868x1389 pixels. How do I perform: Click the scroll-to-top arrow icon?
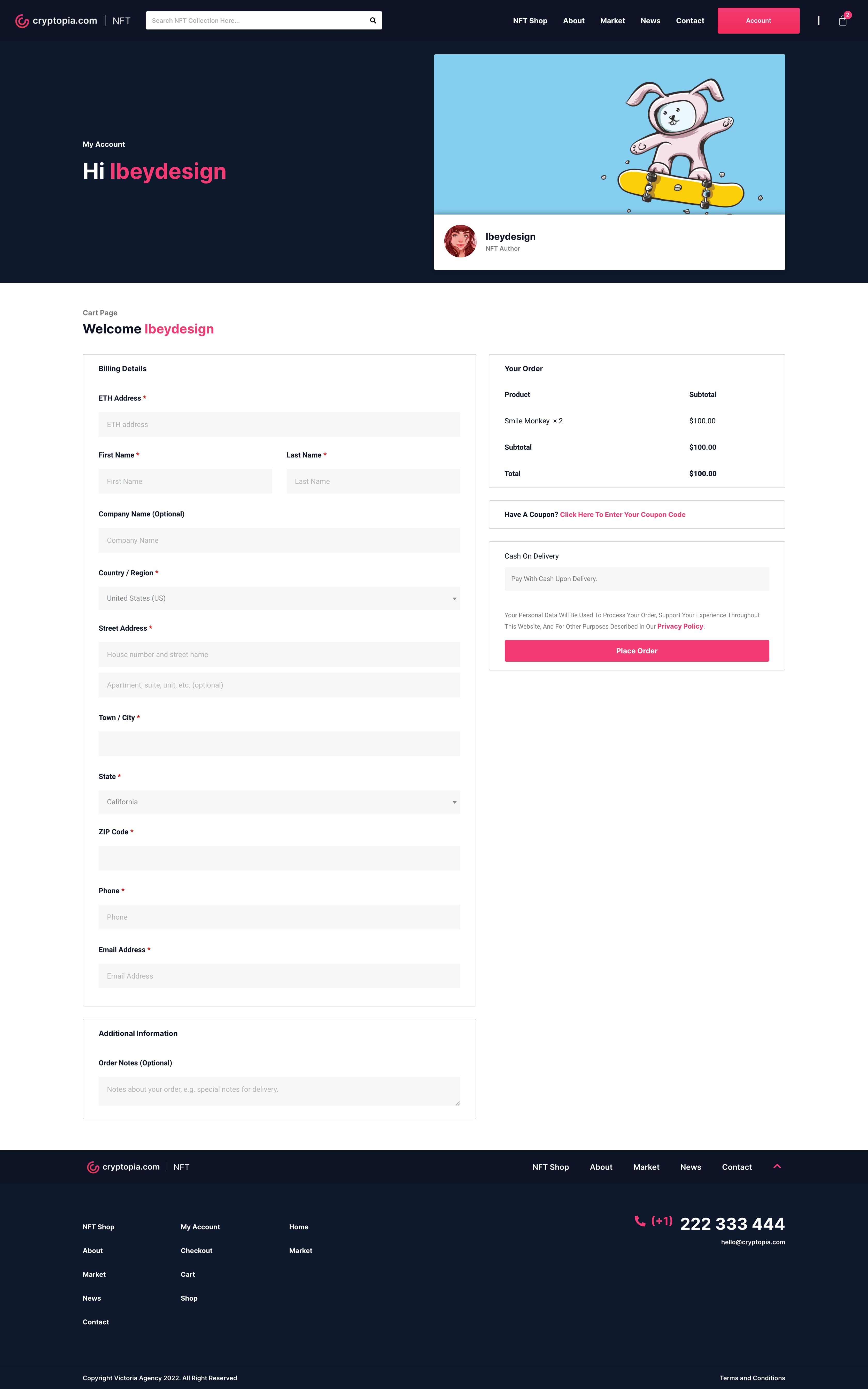point(777,1166)
